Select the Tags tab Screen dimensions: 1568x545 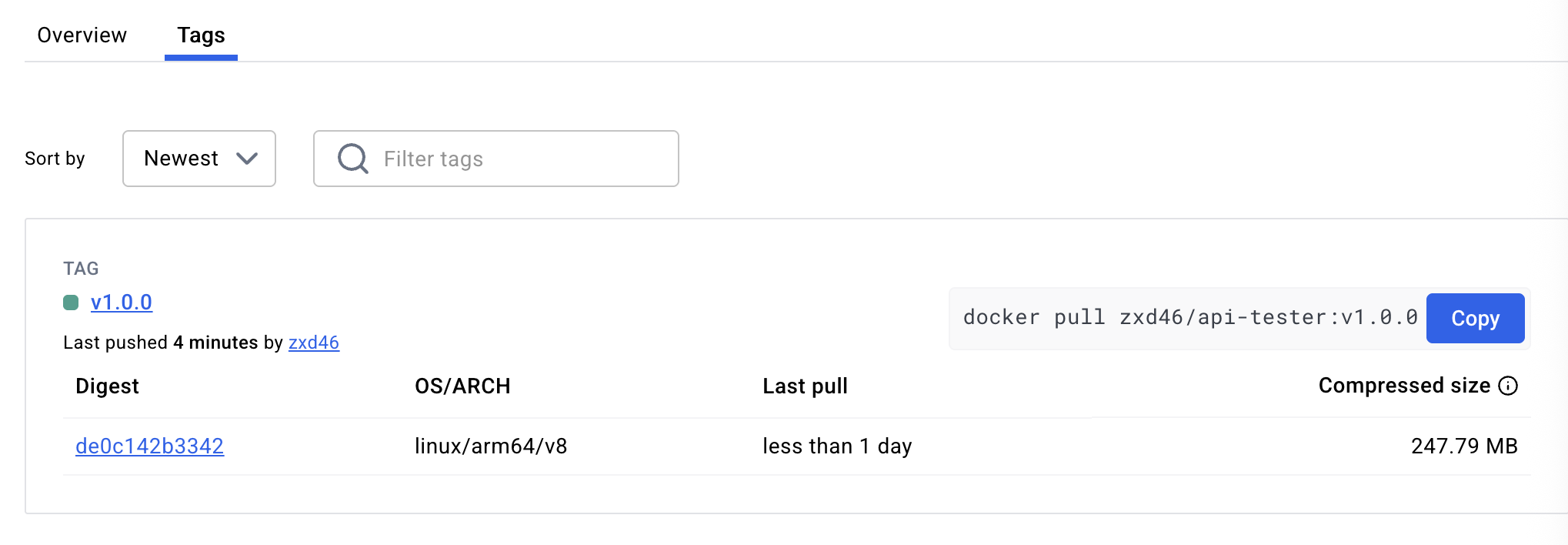click(201, 35)
